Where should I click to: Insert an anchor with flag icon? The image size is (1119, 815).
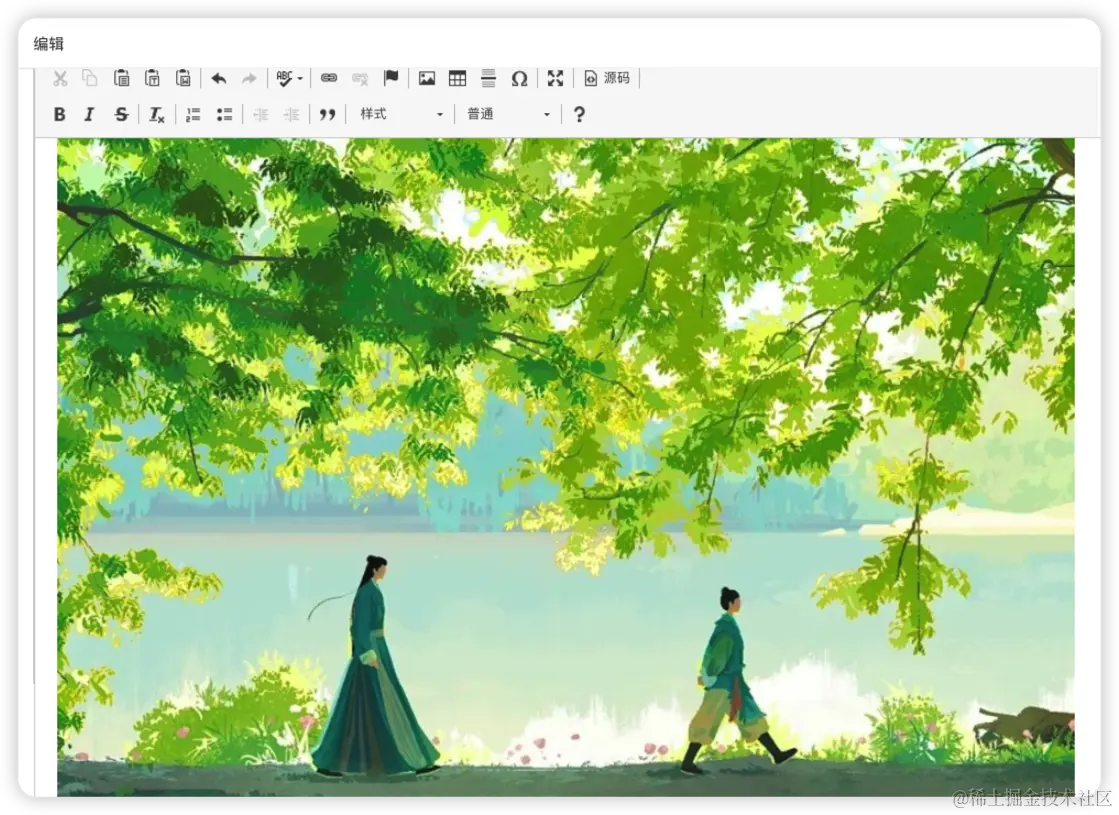(391, 78)
